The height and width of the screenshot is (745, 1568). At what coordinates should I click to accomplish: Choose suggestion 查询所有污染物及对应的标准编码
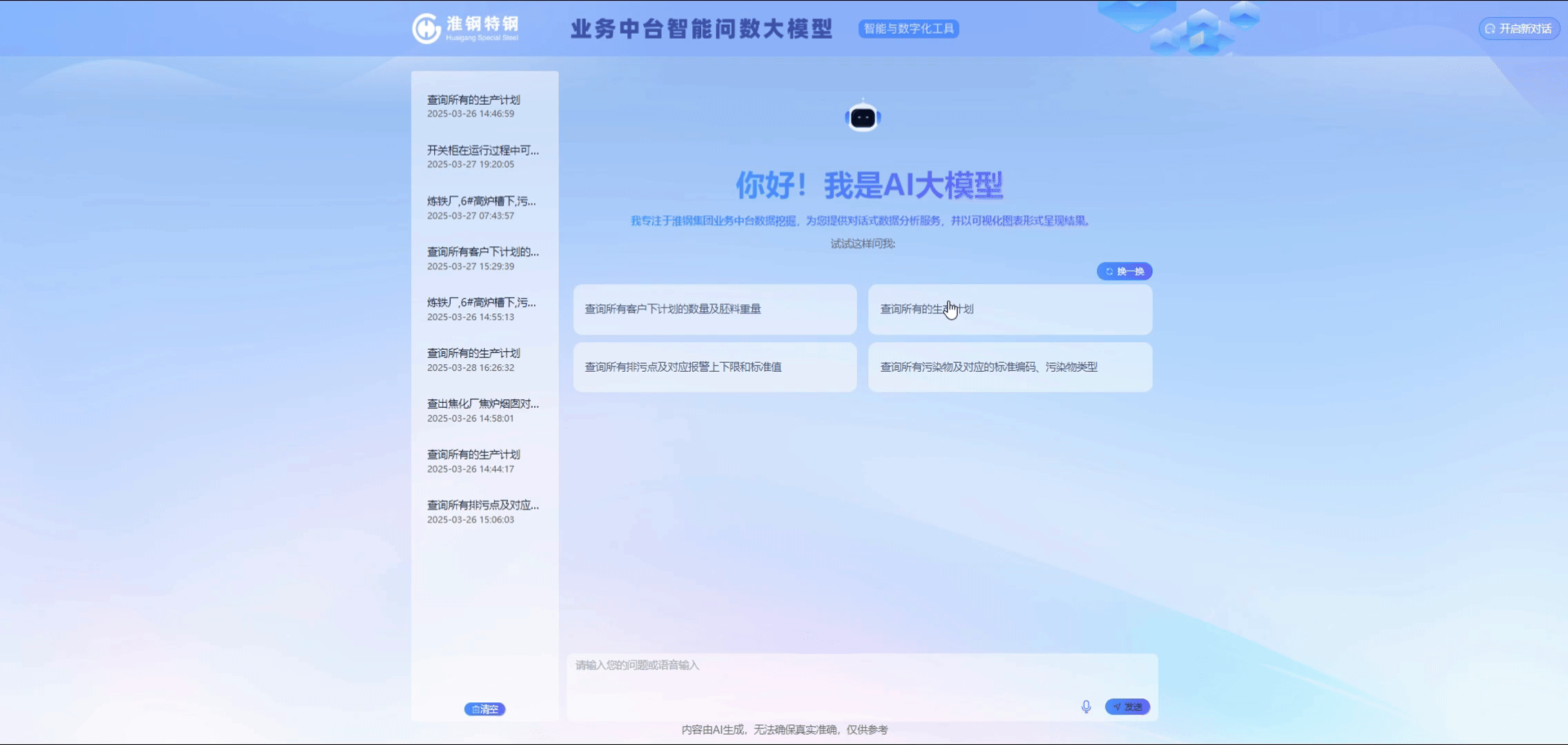(x=1009, y=367)
